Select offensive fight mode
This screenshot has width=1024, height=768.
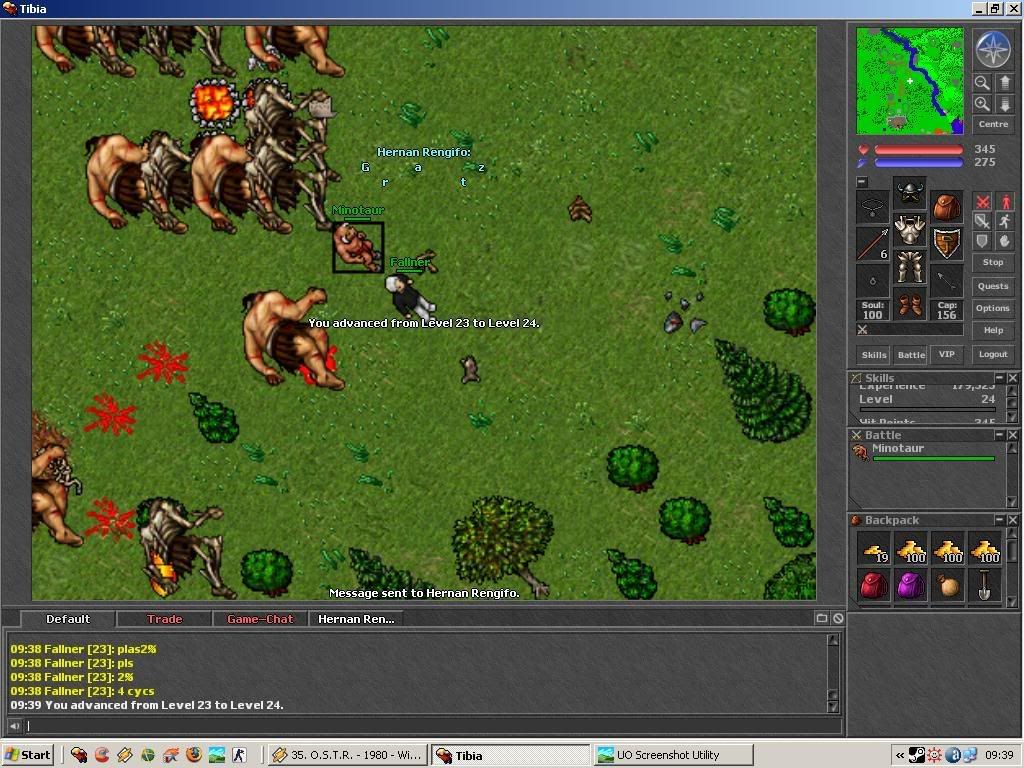(982, 202)
